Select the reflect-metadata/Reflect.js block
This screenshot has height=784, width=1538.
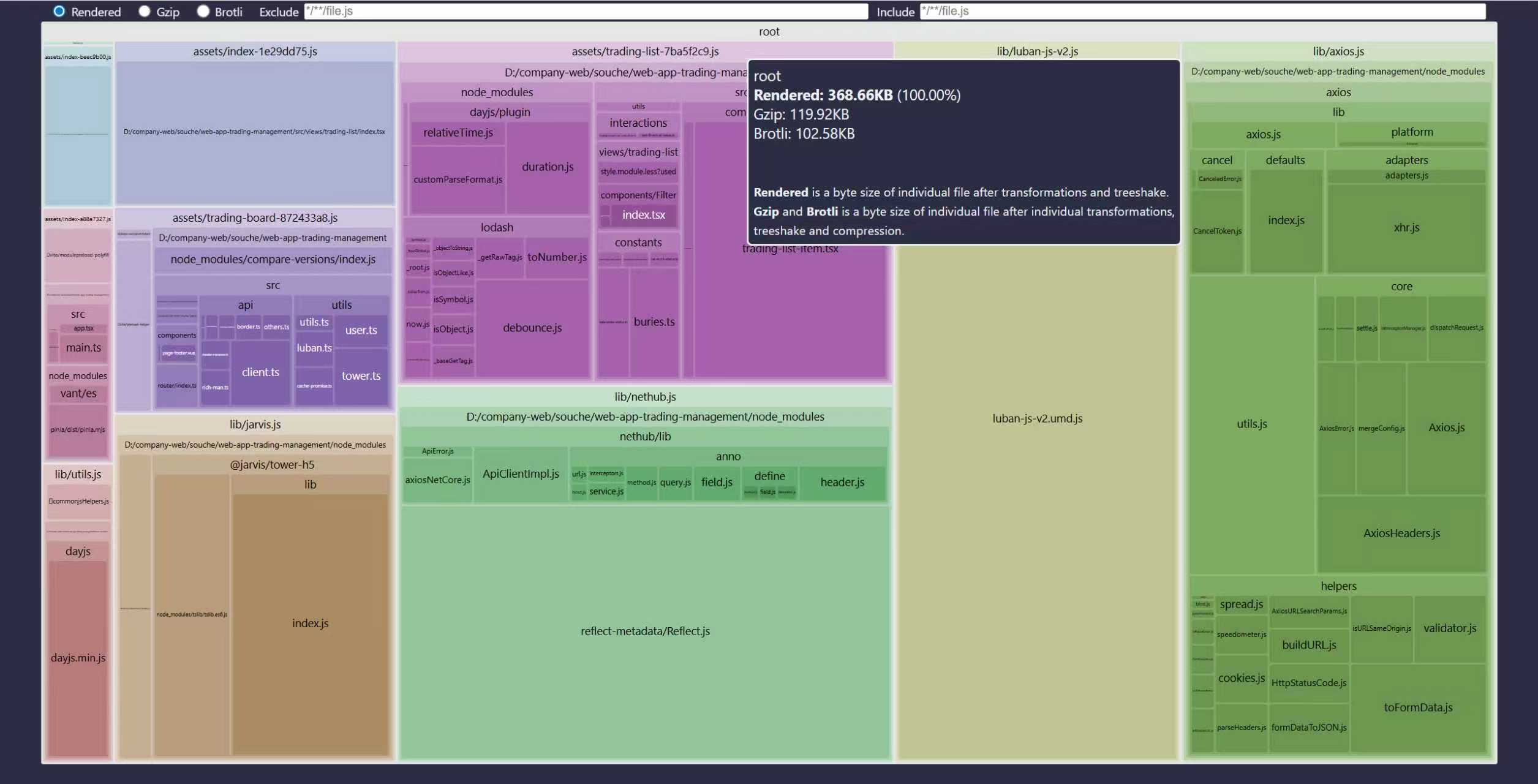coord(645,631)
